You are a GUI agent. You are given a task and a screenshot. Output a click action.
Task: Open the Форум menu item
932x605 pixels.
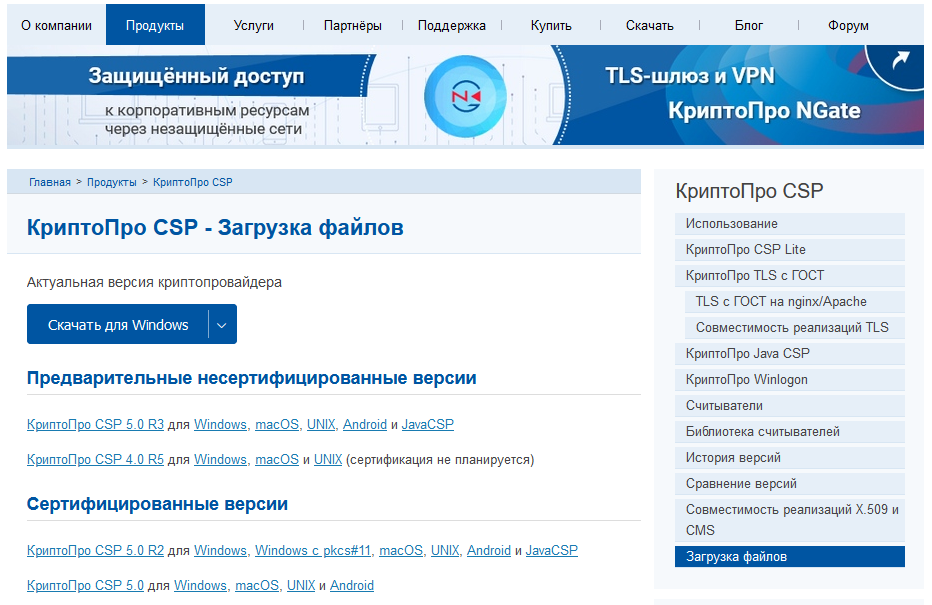[x=848, y=26]
